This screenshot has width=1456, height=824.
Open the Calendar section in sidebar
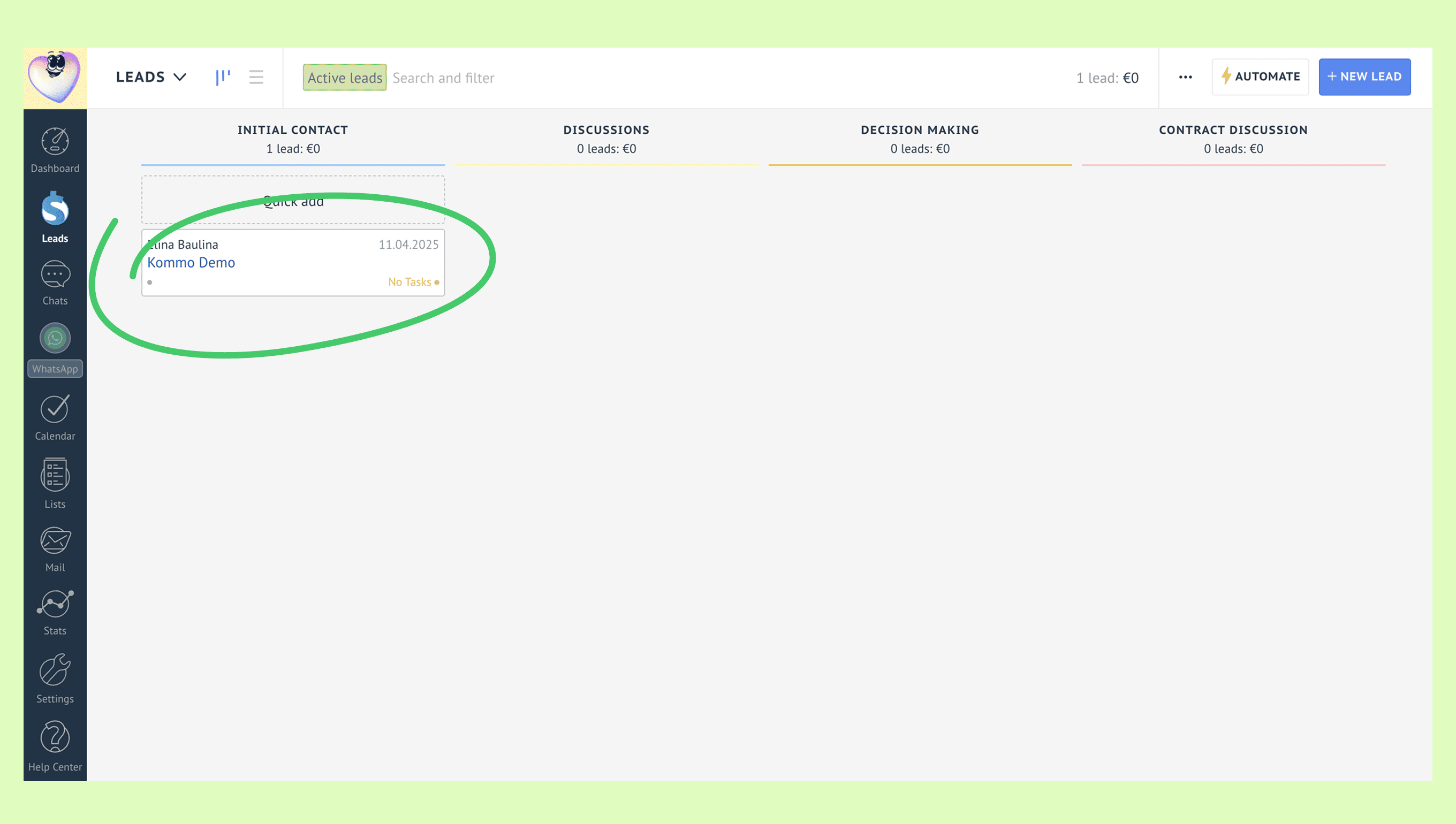(x=55, y=418)
